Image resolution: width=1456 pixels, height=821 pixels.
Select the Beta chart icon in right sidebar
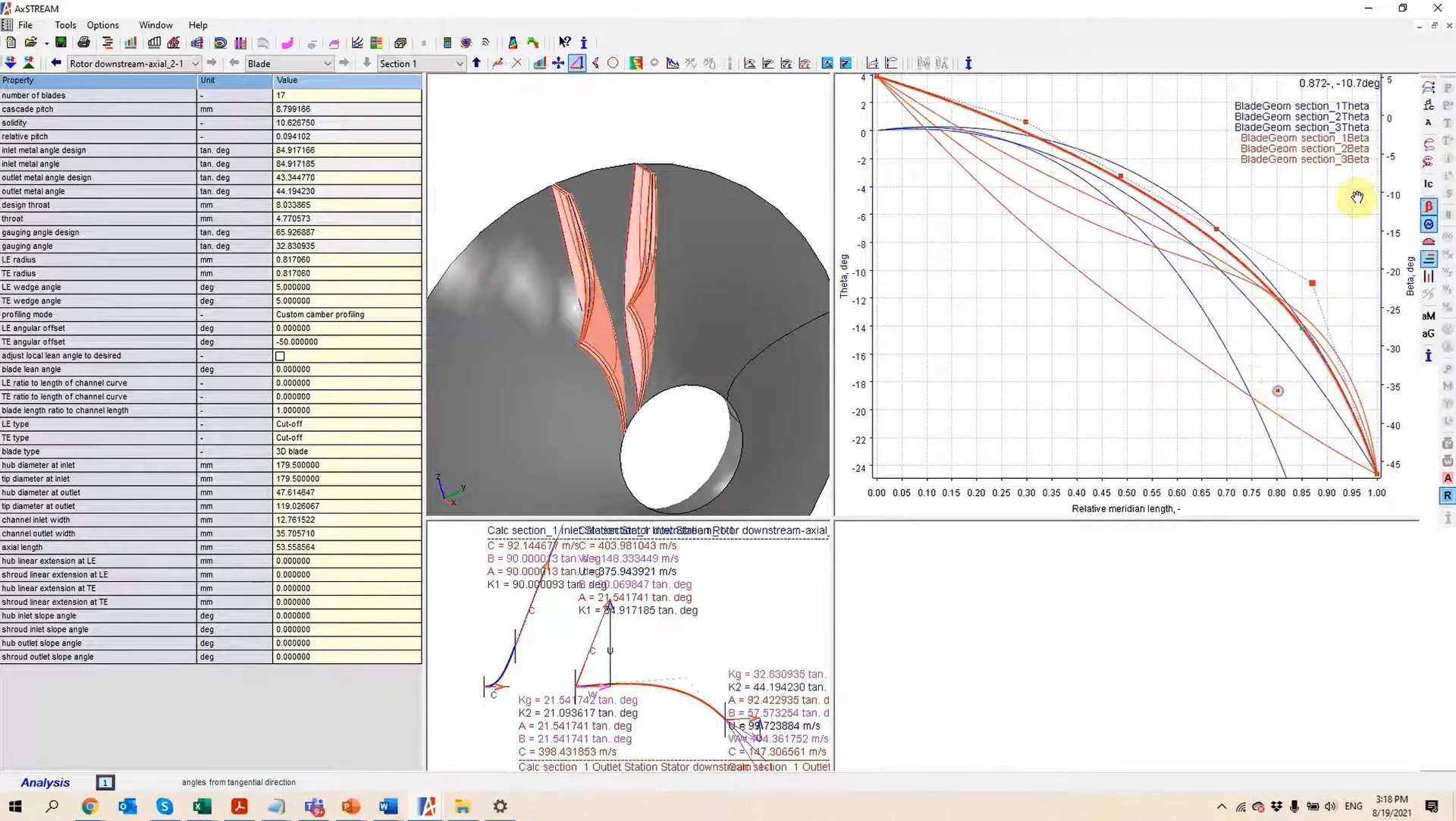pyautogui.click(x=1429, y=206)
